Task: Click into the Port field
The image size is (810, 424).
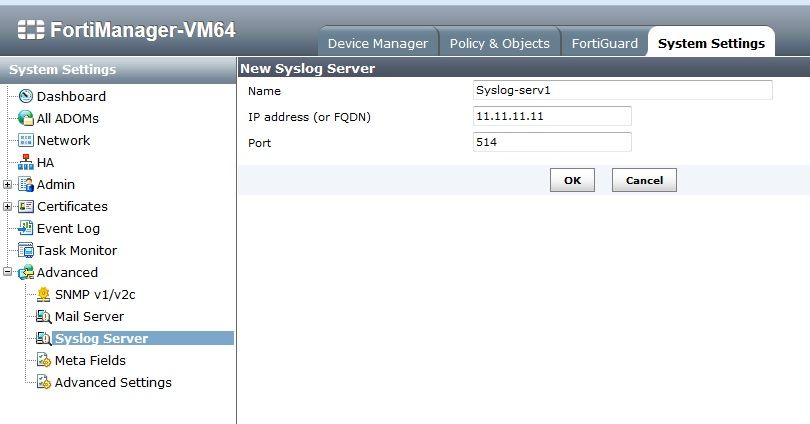Action: 552,142
